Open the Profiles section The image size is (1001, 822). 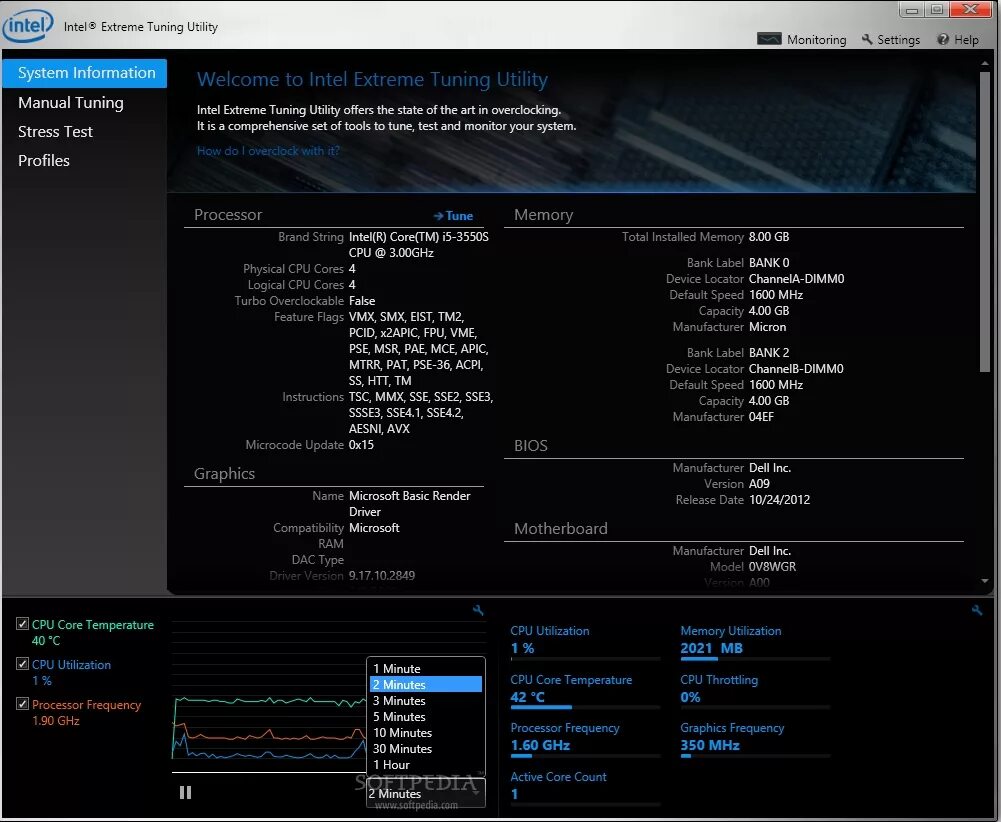click(x=44, y=160)
